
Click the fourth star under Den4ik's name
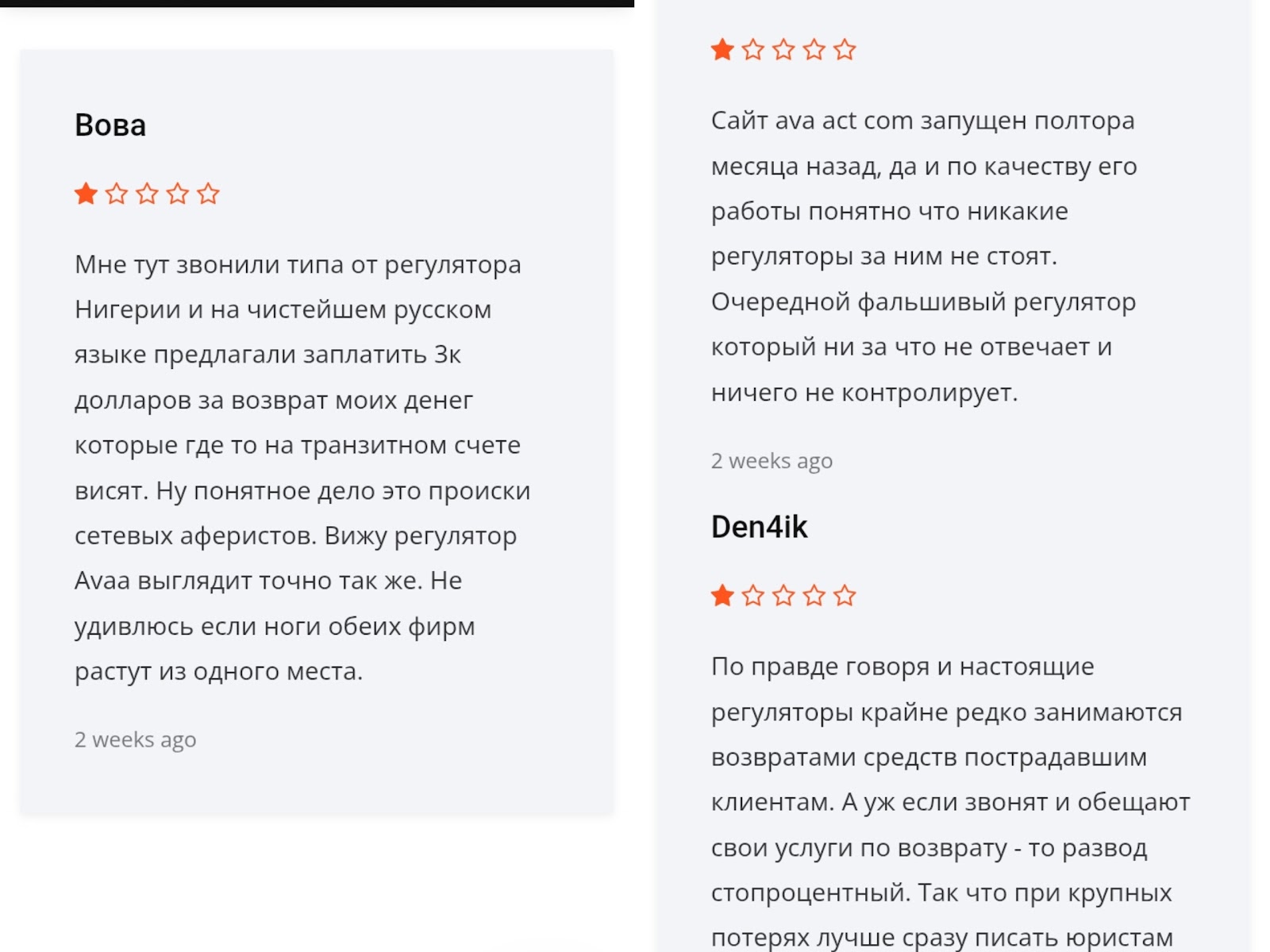(814, 595)
